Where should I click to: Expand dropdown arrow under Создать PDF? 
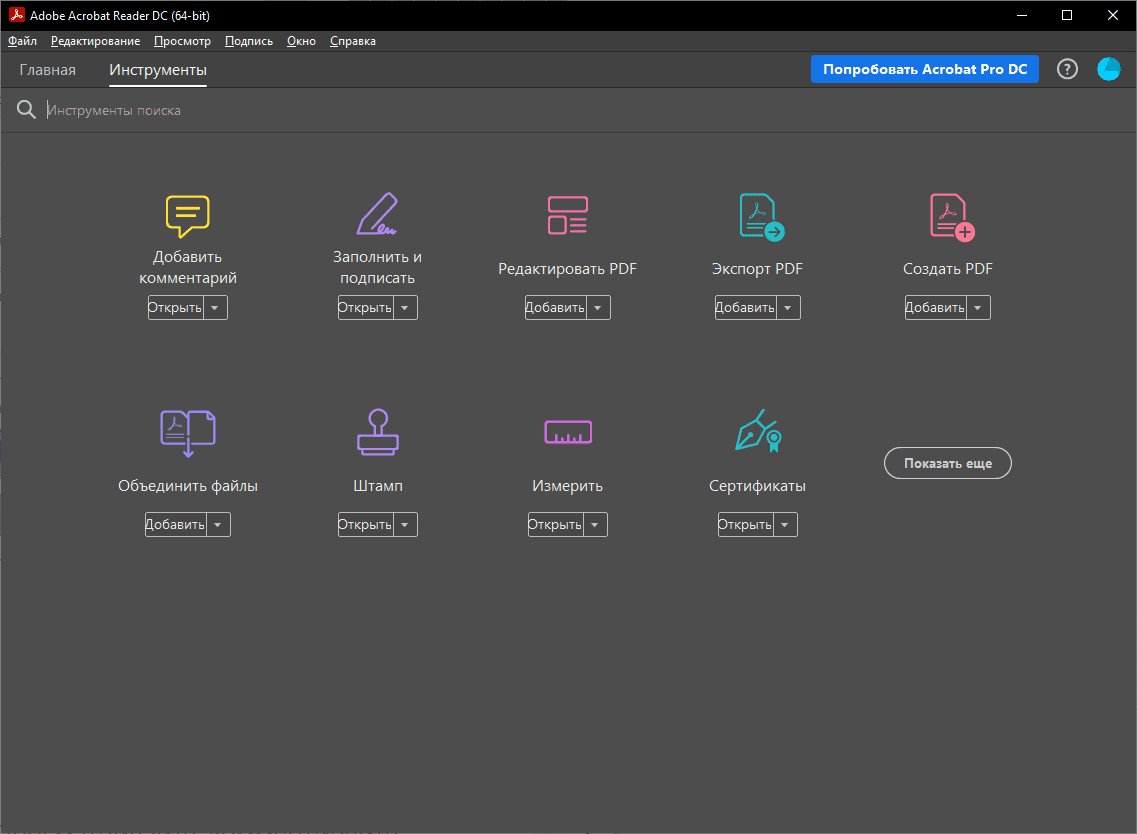tap(977, 307)
